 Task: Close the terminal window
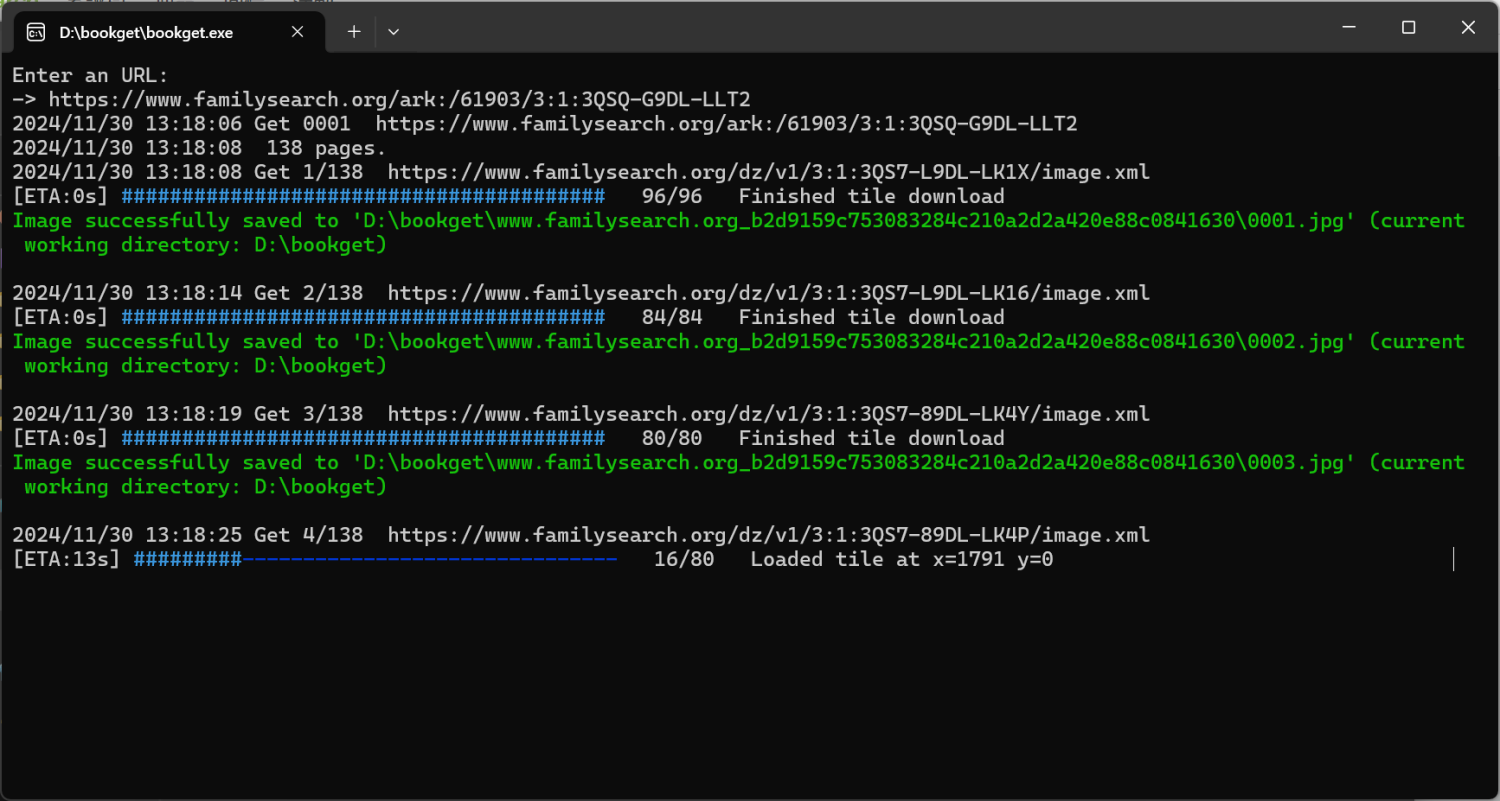tap(1467, 28)
